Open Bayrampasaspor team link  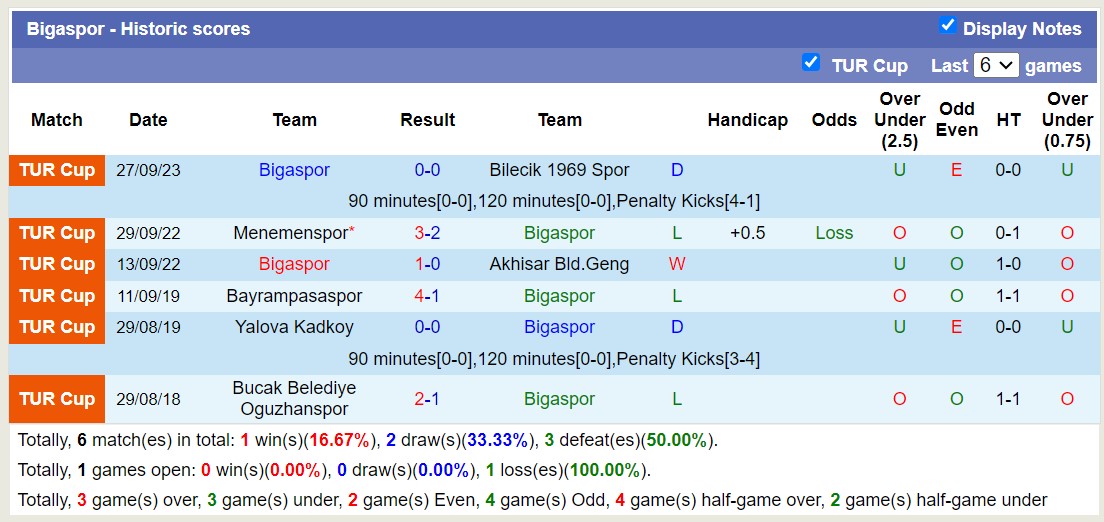tap(294, 296)
